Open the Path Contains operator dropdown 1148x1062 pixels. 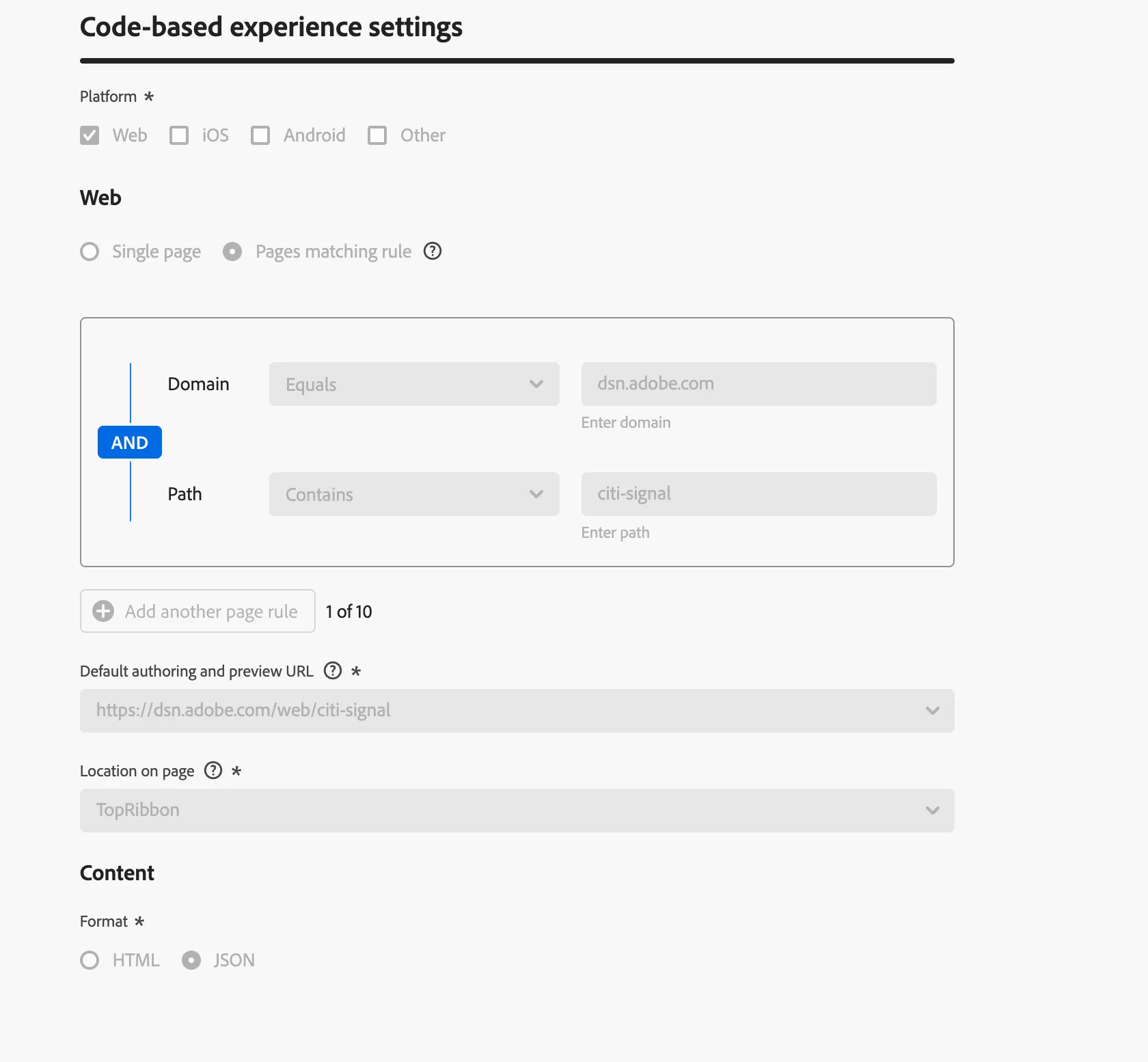[x=414, y=494]
